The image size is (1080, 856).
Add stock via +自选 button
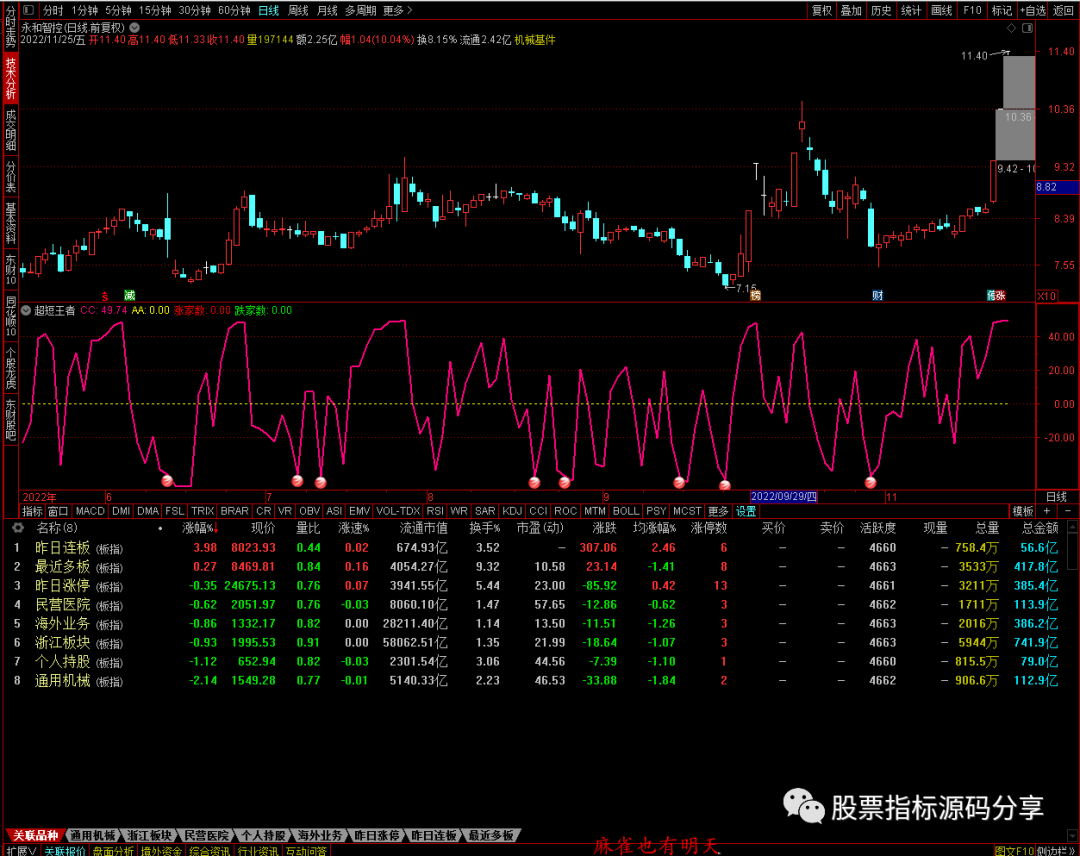click(x=1032, y=10)
